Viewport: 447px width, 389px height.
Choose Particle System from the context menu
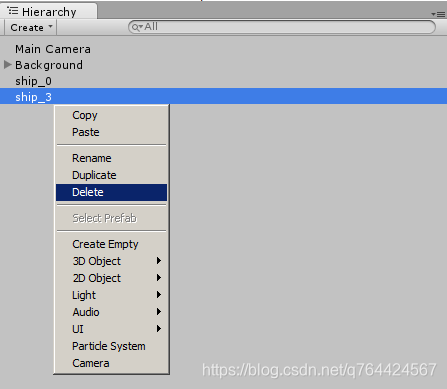click(111, 346)
